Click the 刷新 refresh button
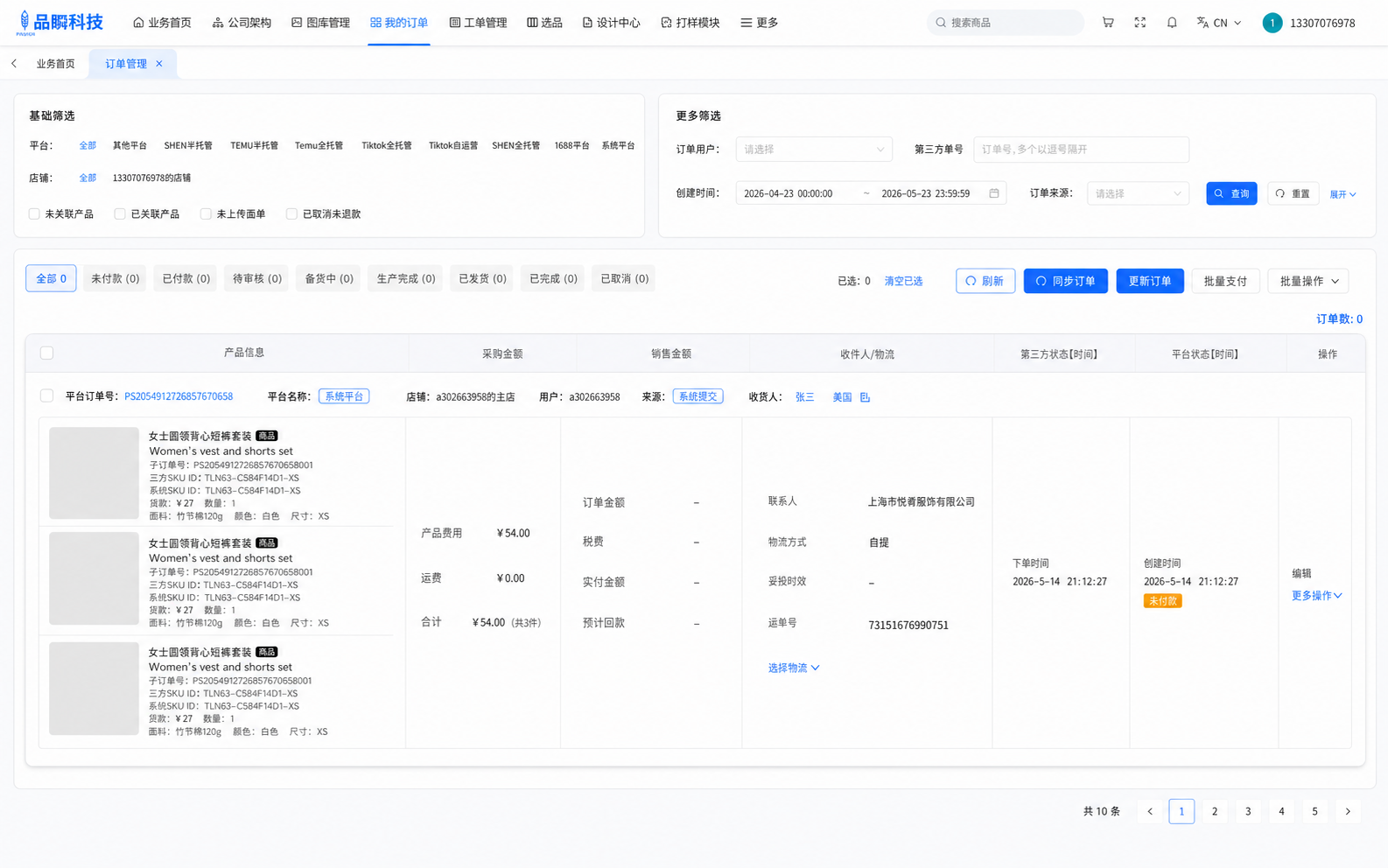Viewport: 1388px width, 868px height. [985, 281]
